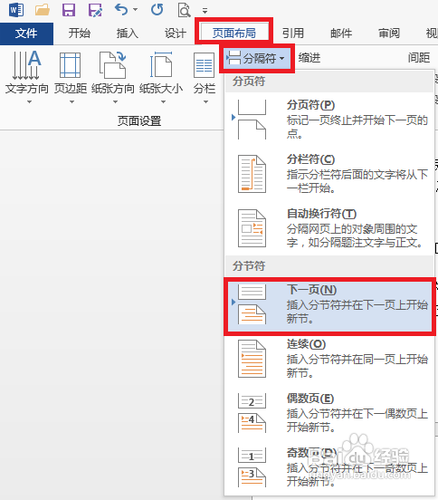Viewport: 438px width, 500px height.
Task: Undo the last action
Action: point(121,9)
